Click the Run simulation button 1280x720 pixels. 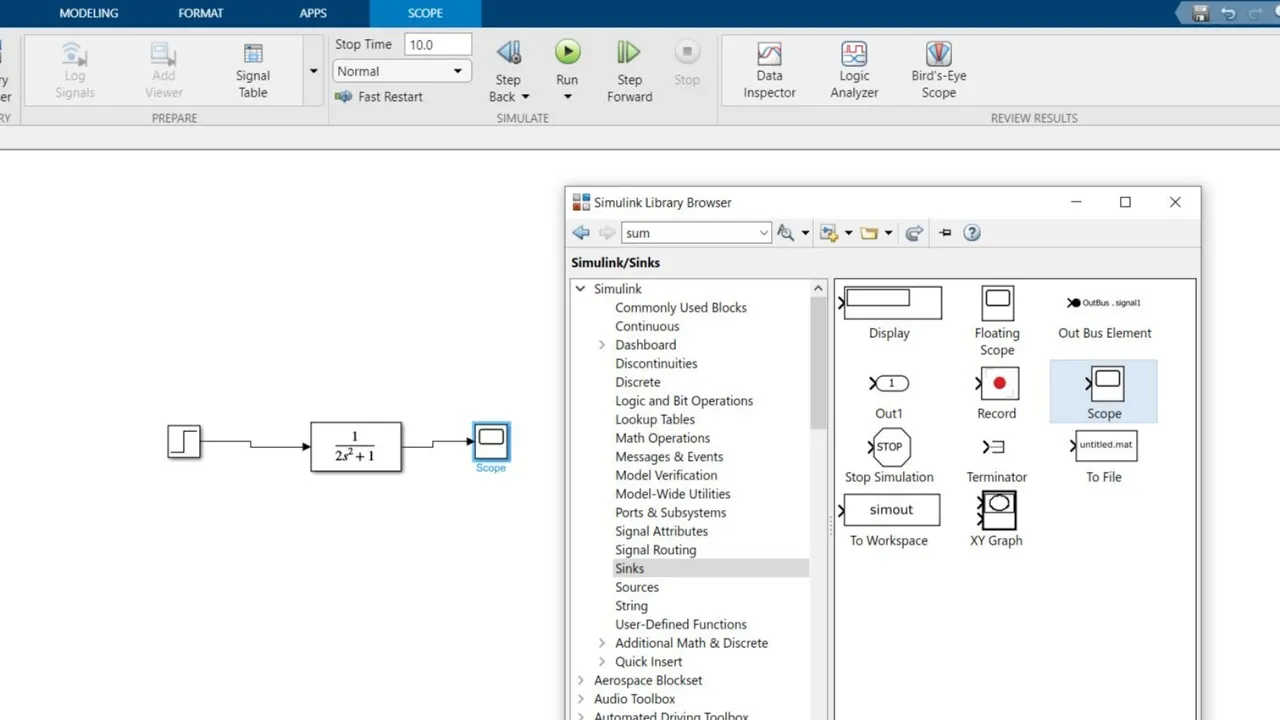tap(567, 52)
